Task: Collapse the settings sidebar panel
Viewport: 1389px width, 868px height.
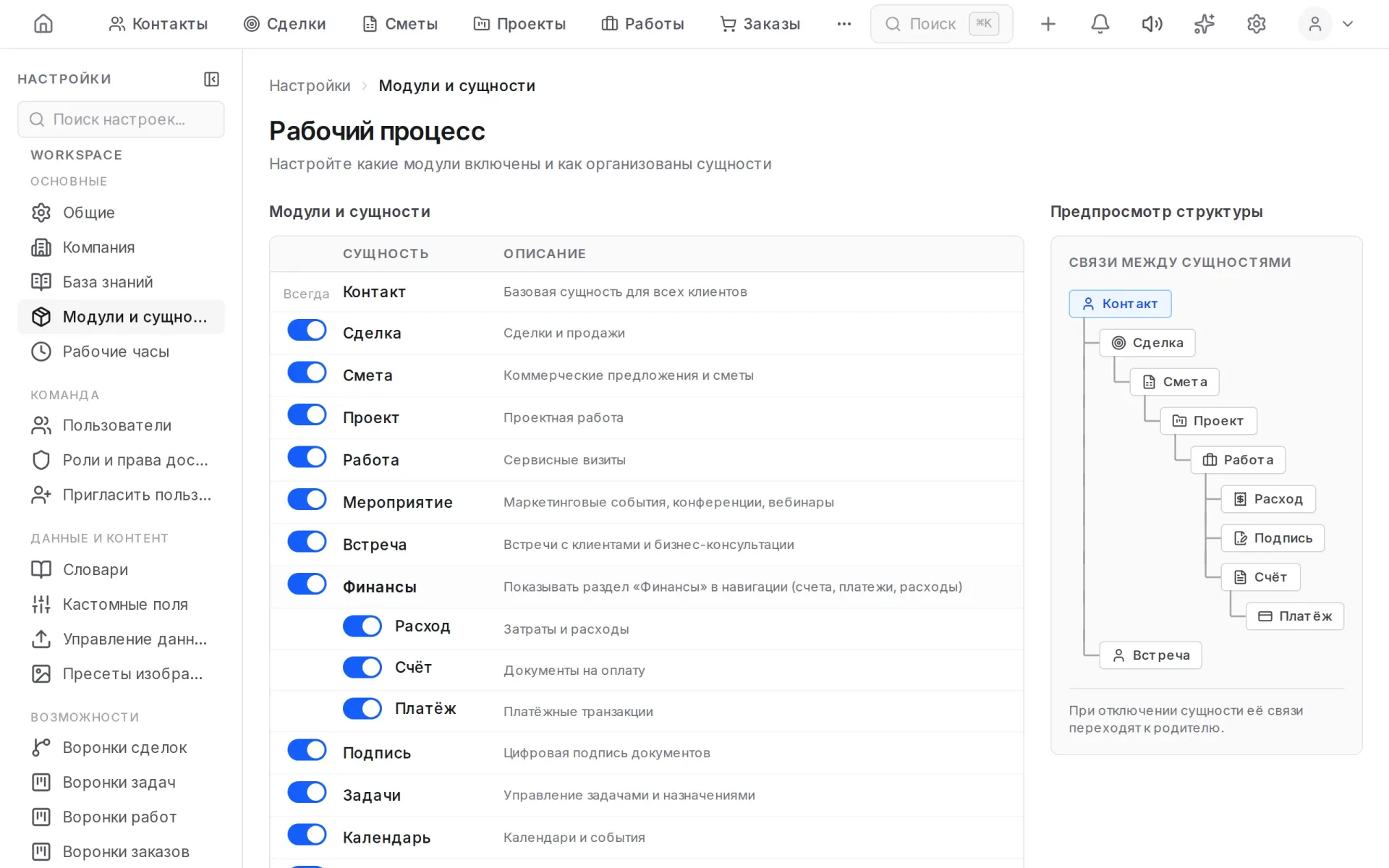Action: 211,79
